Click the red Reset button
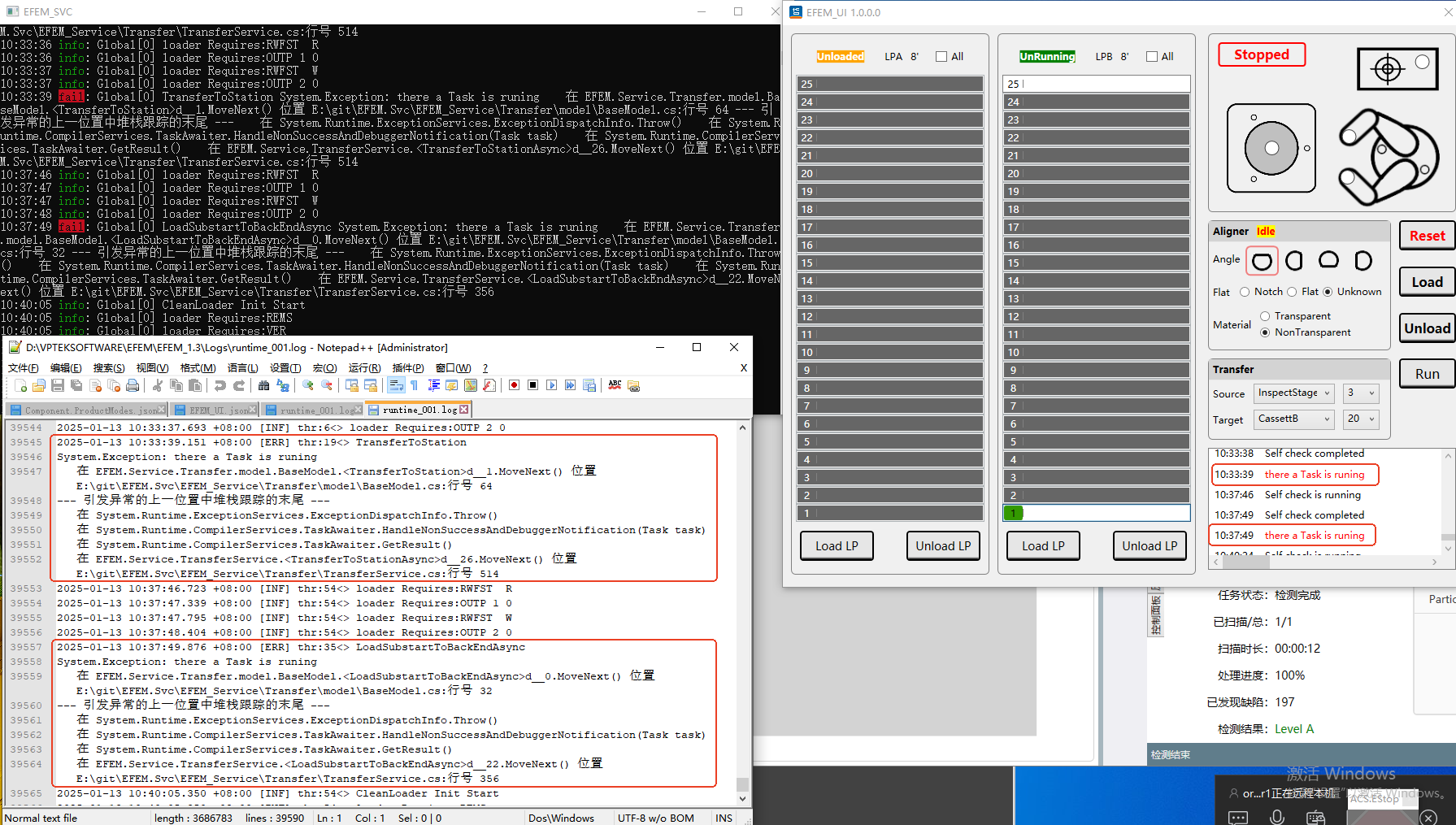Viewport: 1456px width, 825px height. click(1427, 236)
